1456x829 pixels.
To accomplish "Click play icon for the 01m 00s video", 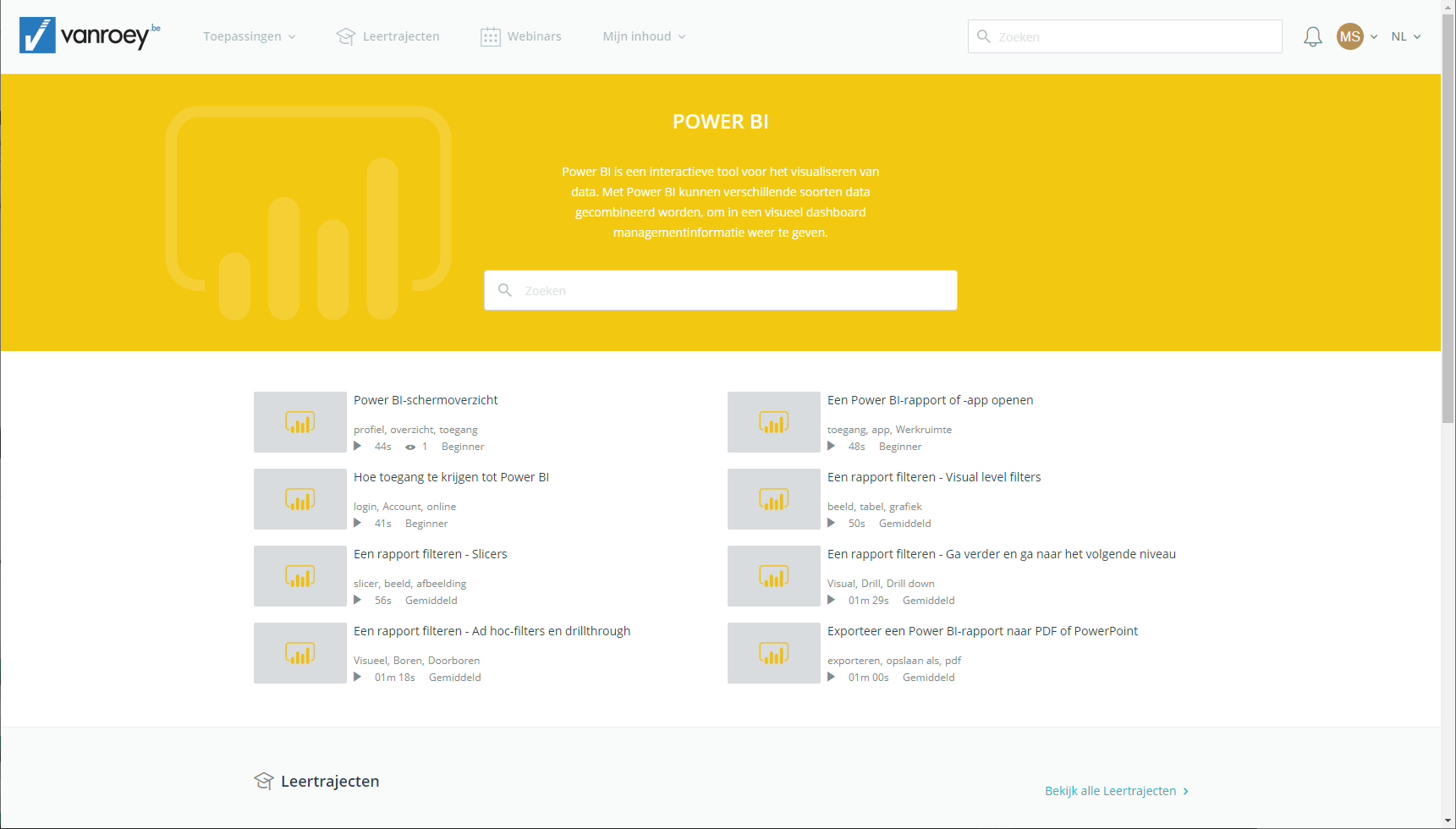I will coord(832,677).
